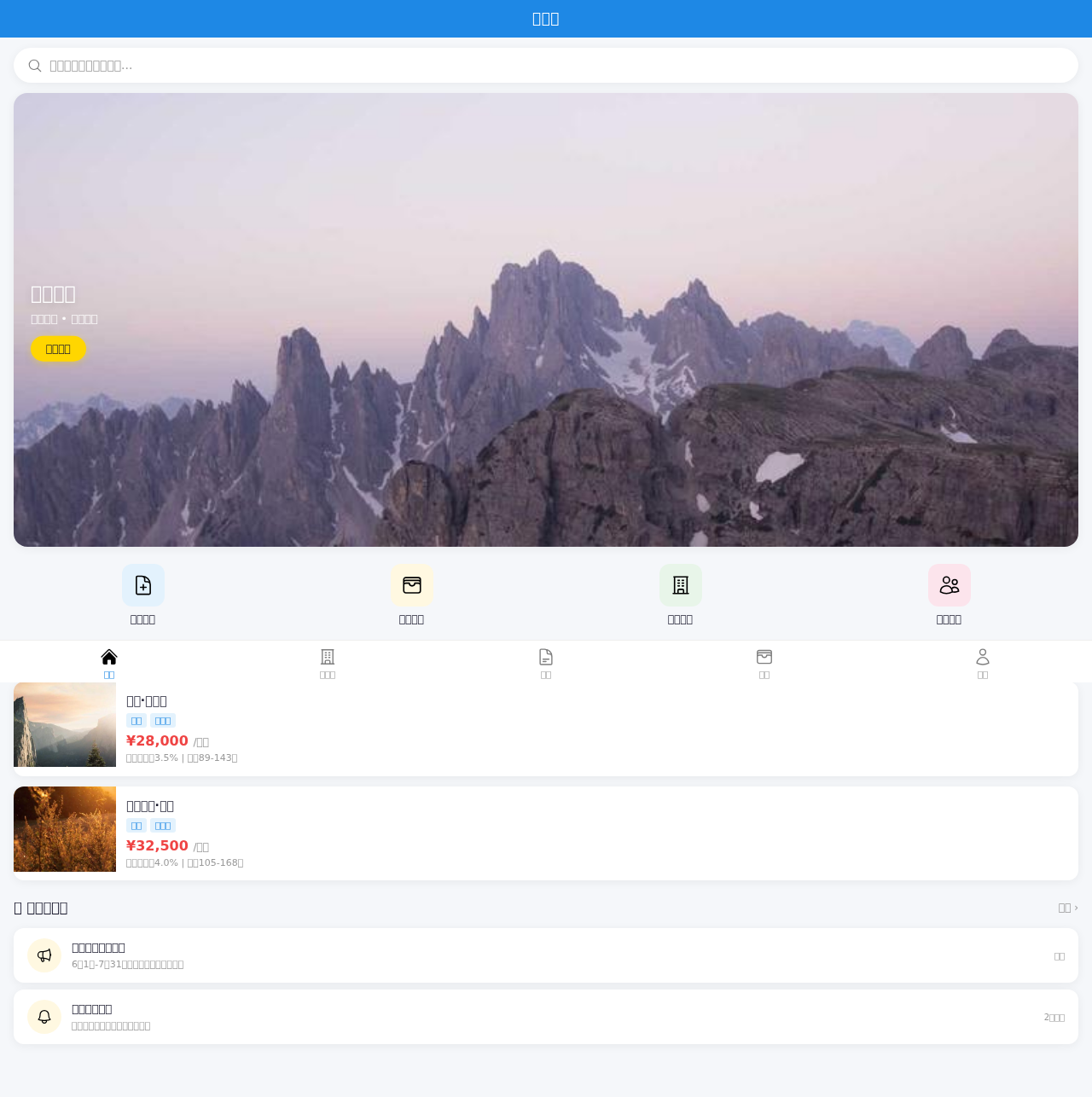Select the building tab in navigation bar
The height and width of the screenshot is (1097, 1092).
[x=328, y=663]
